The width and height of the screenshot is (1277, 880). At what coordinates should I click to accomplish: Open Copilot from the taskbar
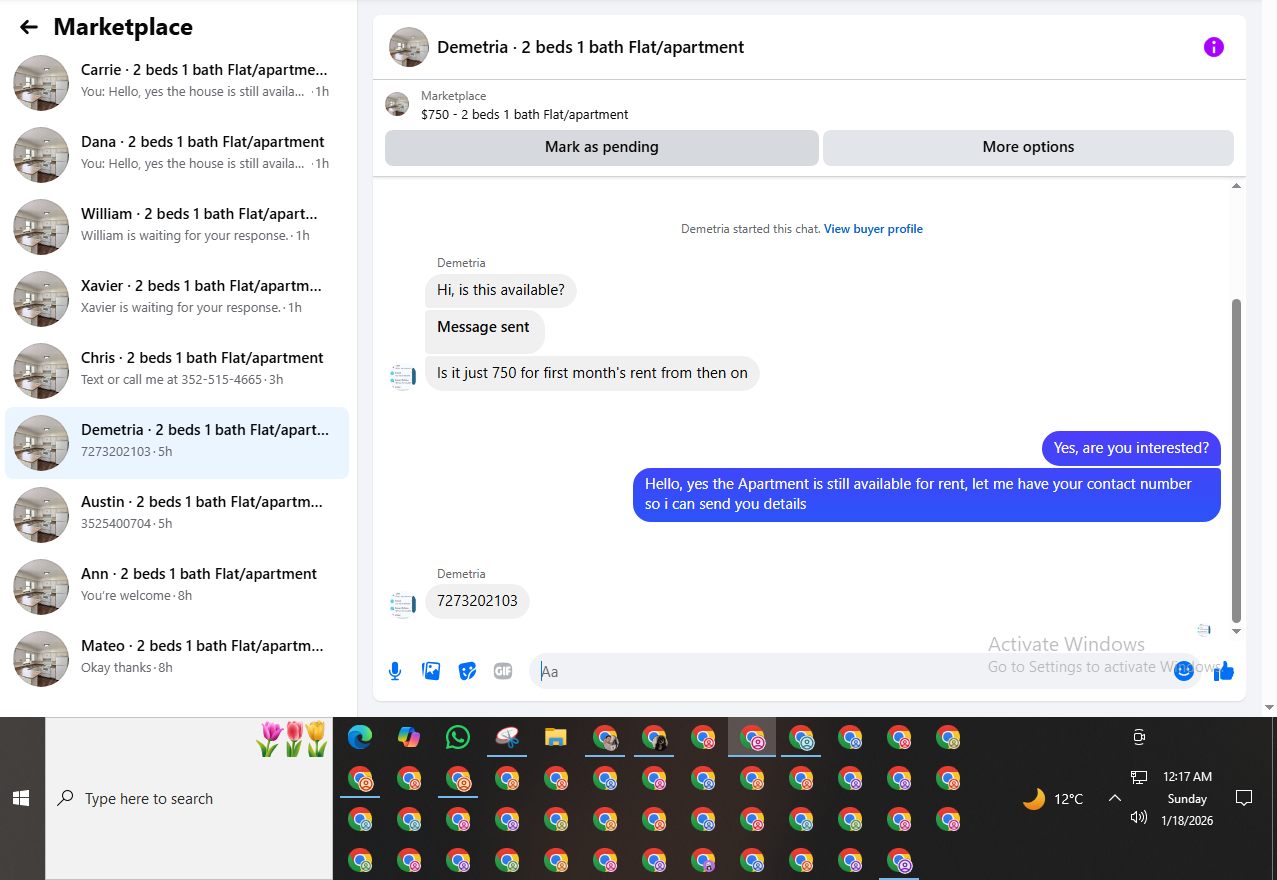[409, 738]
